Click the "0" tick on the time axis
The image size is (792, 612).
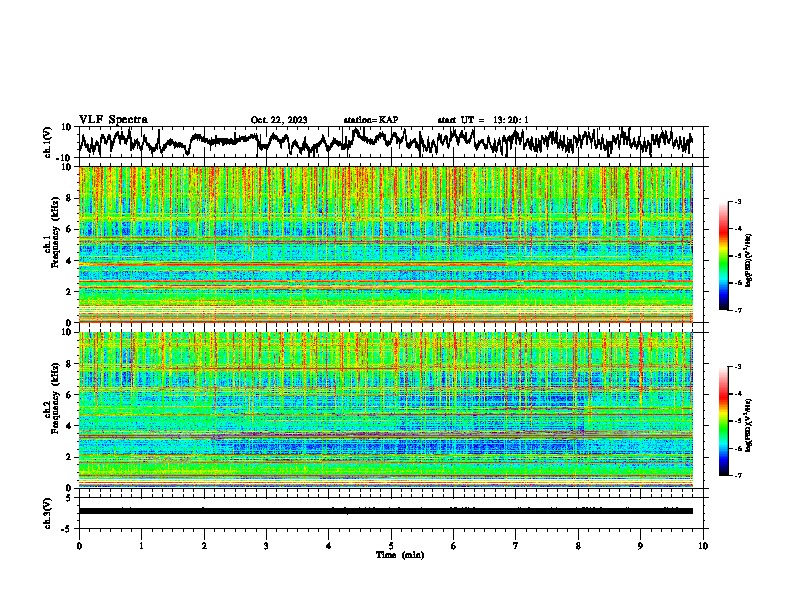point(79,546)
